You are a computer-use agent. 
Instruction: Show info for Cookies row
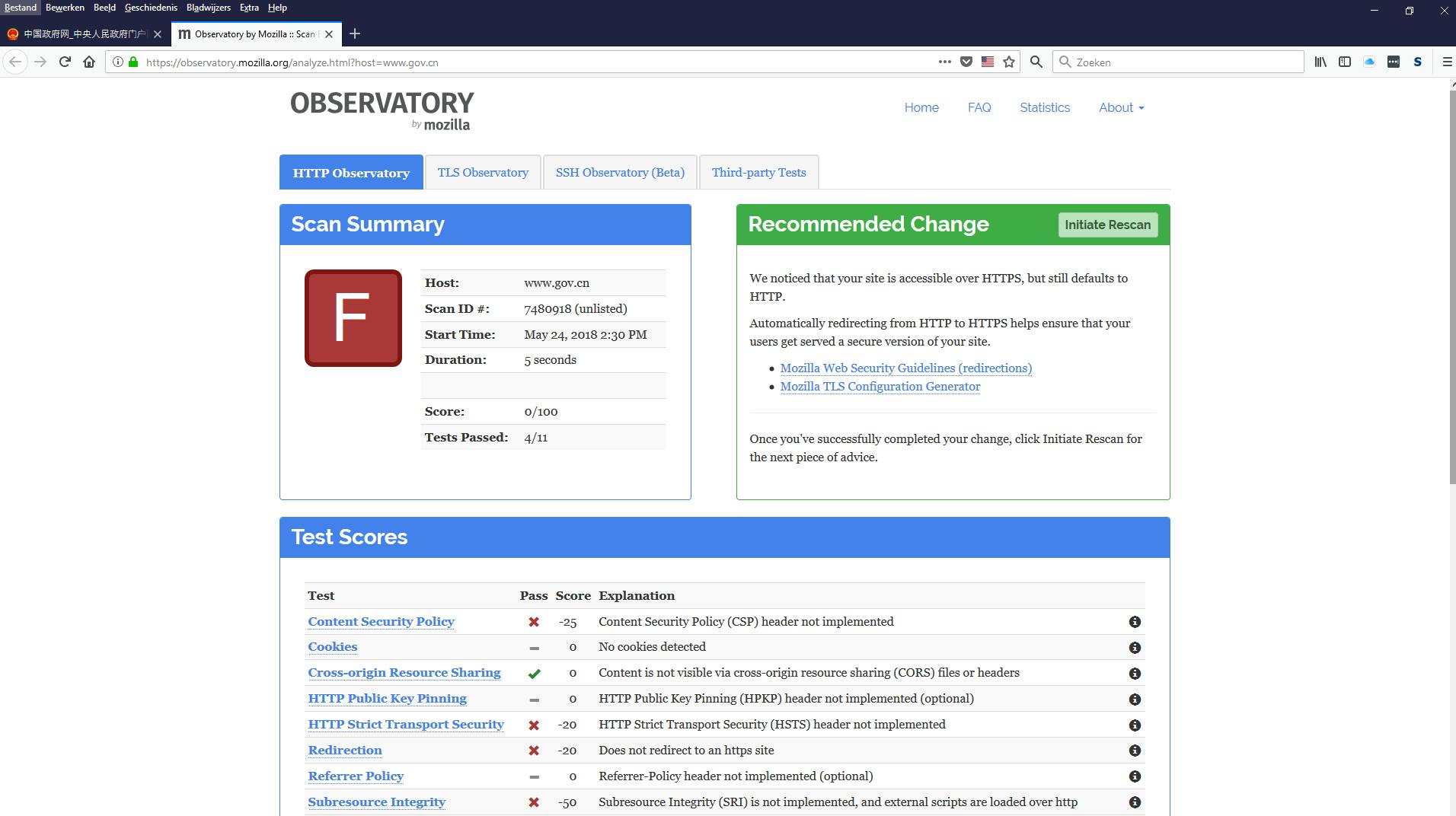click(x=1135, y=648)
